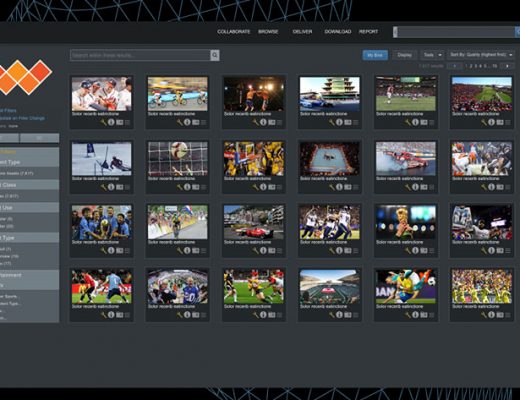Click info icon under blue team trophy card
The width and height of the screenshot is (520, 400).
point(111,250)
